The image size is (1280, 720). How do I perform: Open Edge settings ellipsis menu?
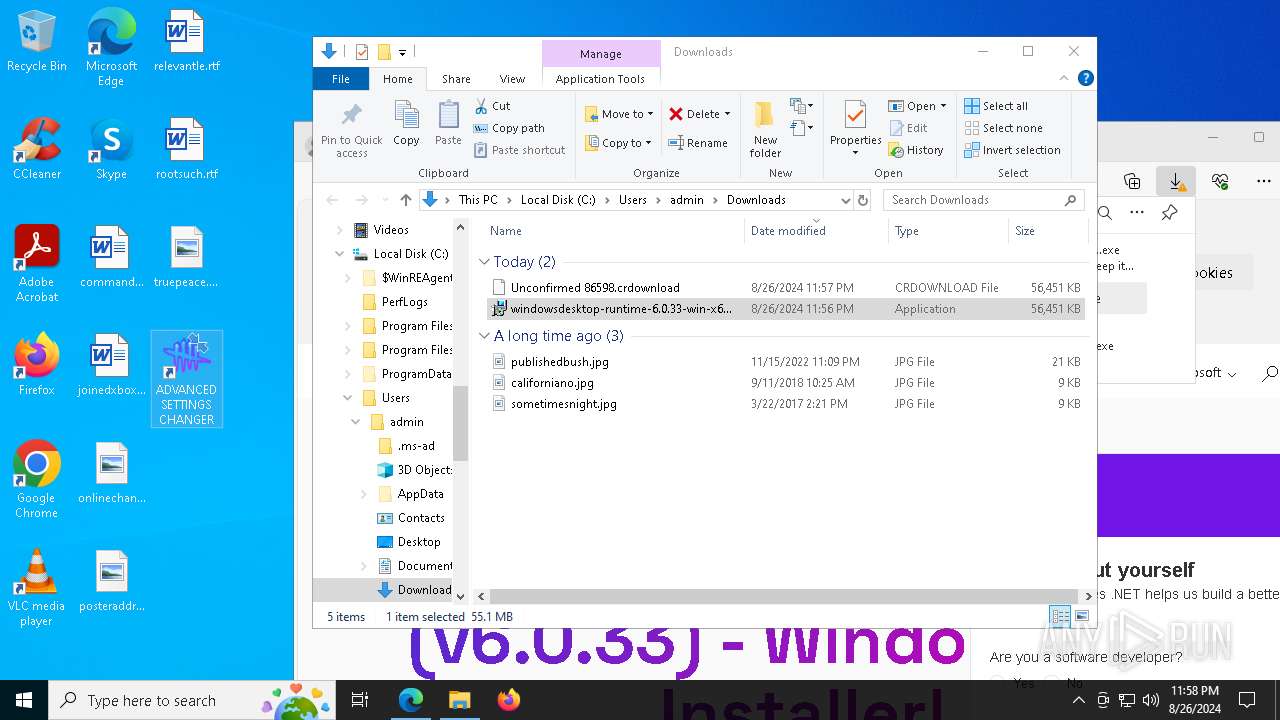[1262, 181]
